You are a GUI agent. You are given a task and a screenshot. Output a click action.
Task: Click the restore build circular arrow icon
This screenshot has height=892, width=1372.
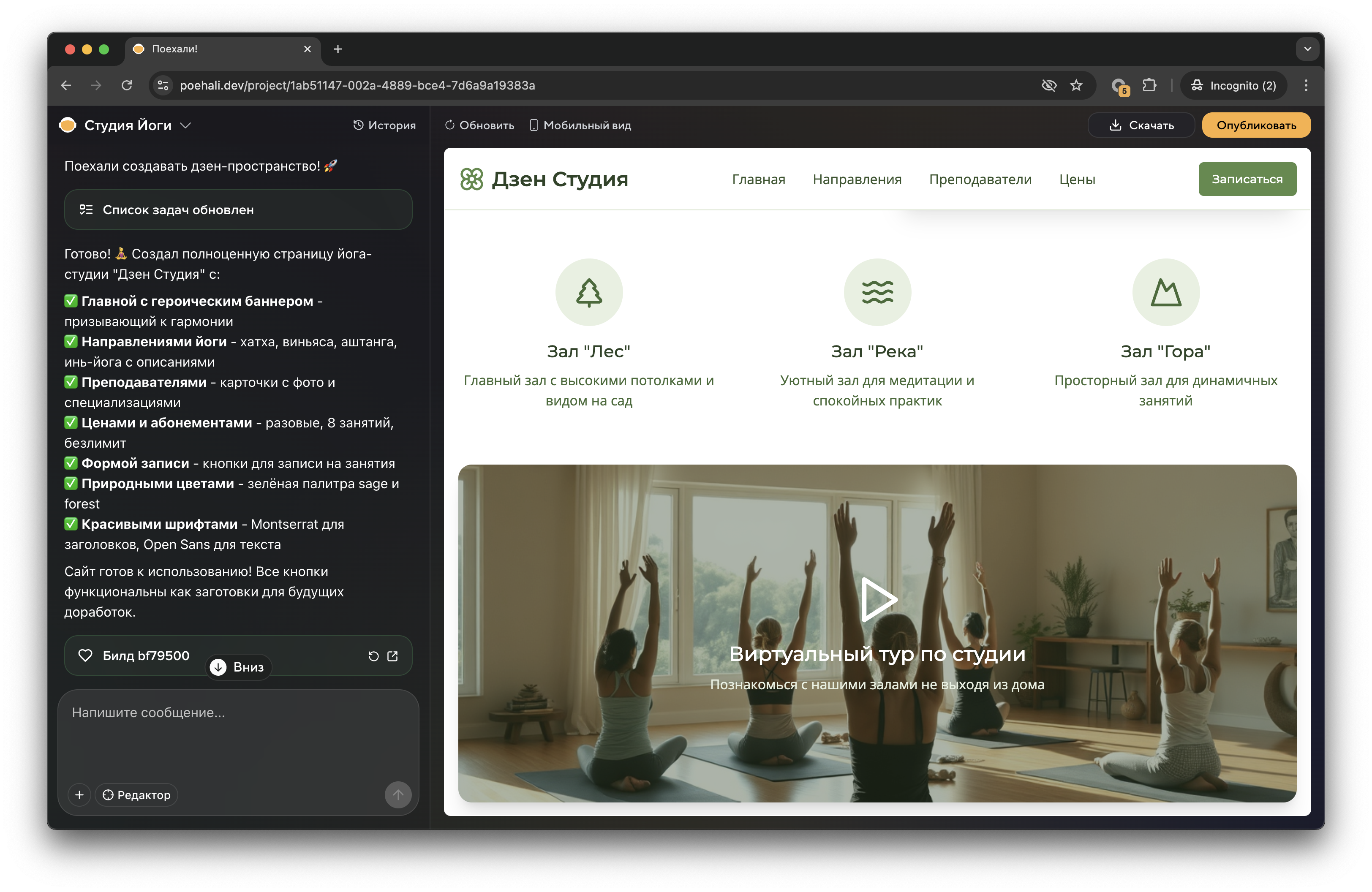coord(373,656)
